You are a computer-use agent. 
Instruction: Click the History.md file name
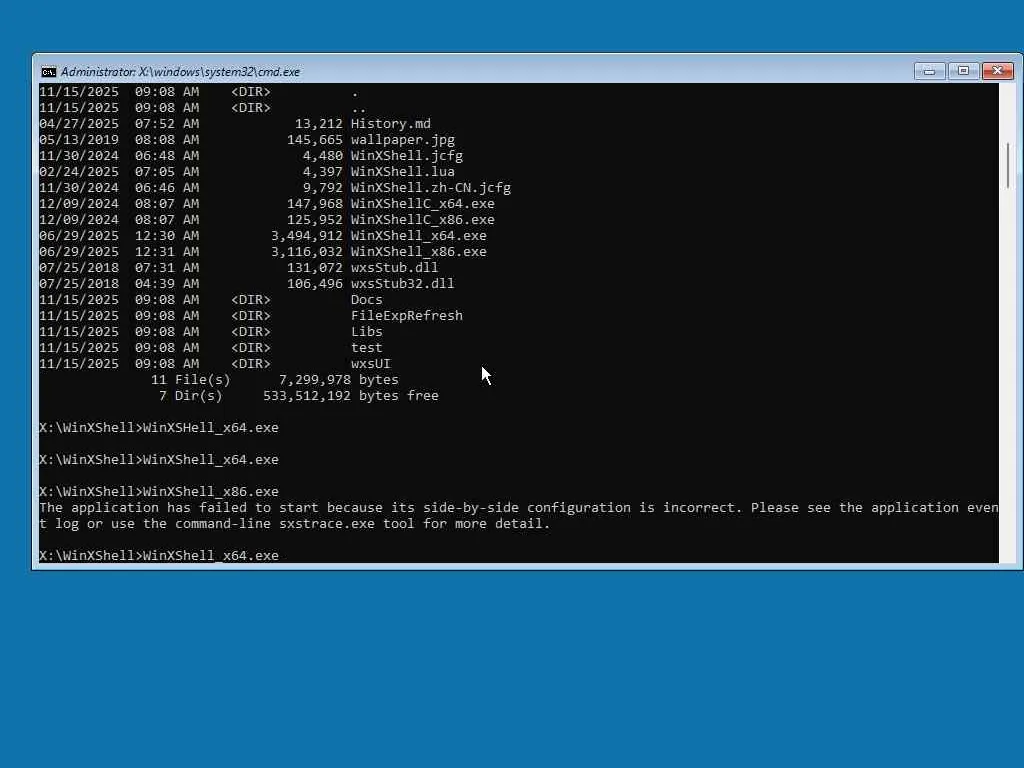[391, 123]
